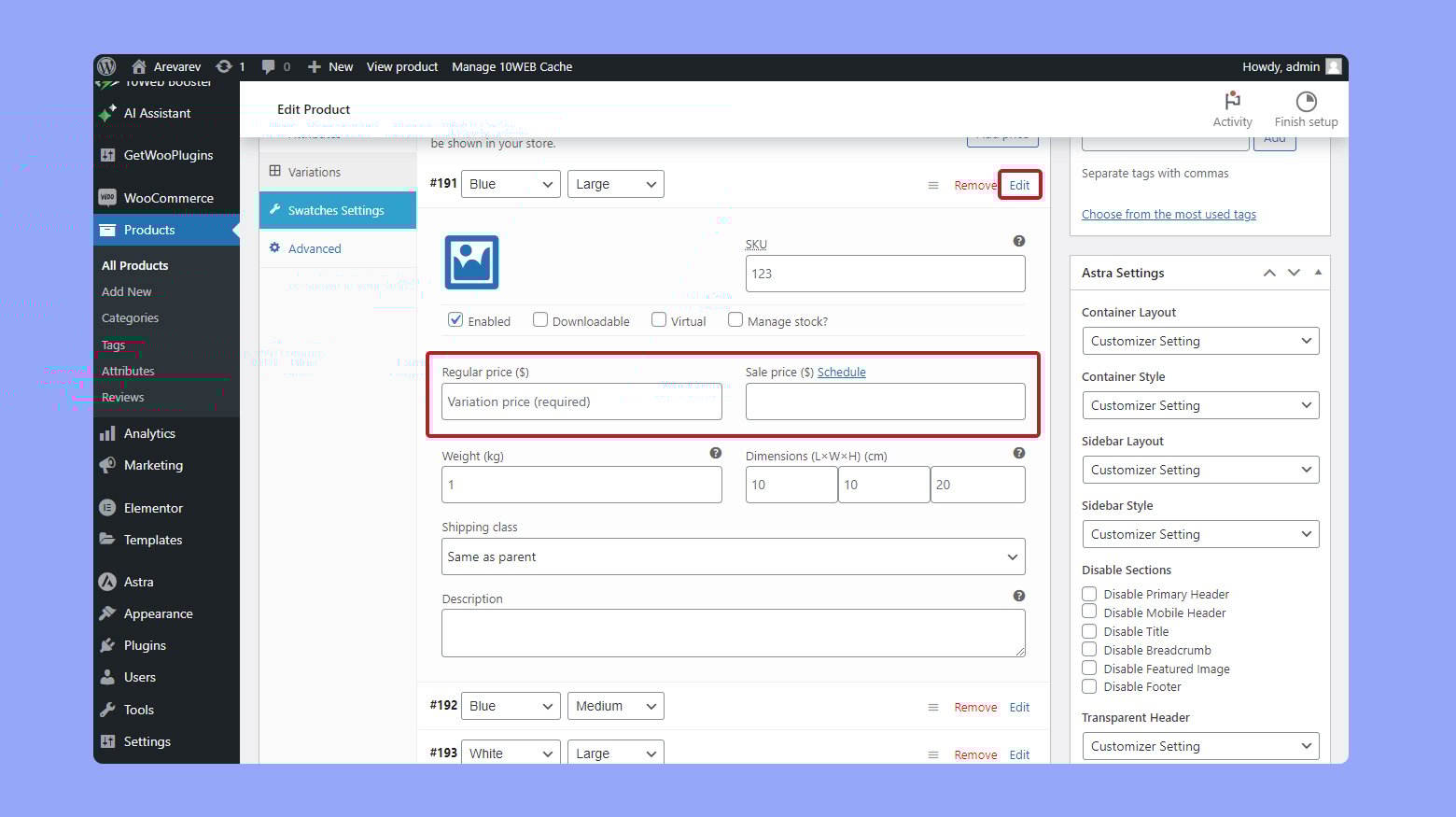
Task: Switch to the Swatches Settings tab
Action: (x=336, y=210)
